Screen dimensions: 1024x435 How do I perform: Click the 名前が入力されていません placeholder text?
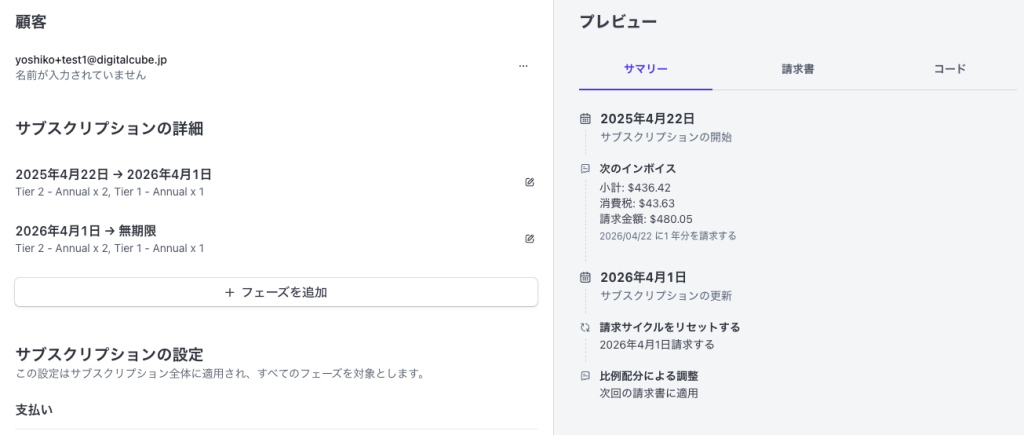[80, 75]
